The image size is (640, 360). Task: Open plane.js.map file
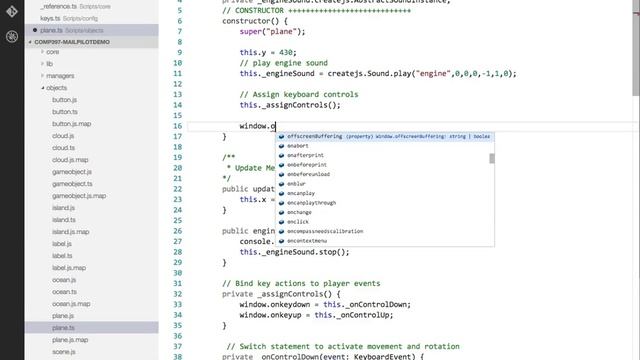point(70,340)
